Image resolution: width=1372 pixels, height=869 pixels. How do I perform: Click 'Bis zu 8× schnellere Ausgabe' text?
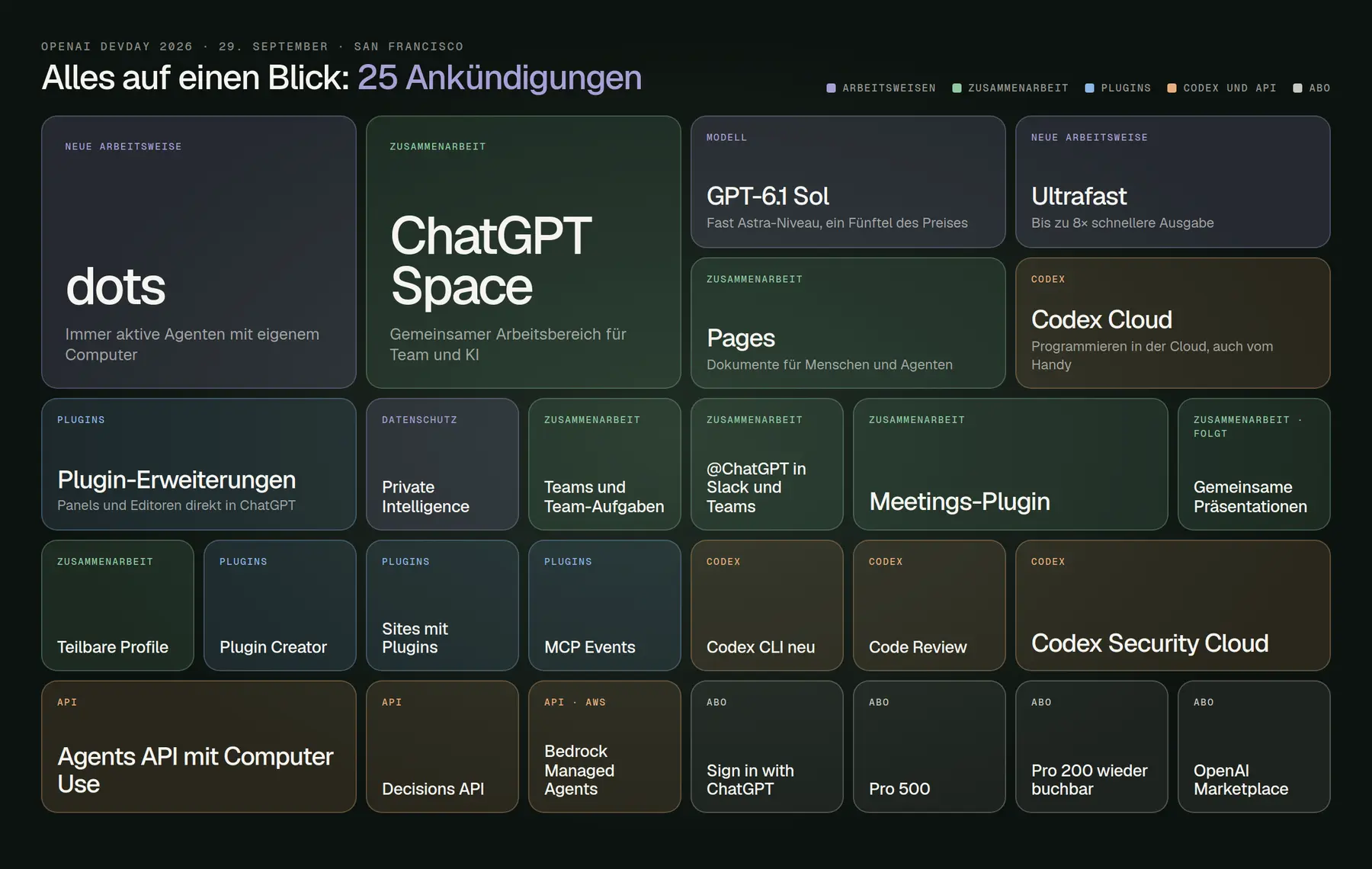click(x=1122, y=223)
